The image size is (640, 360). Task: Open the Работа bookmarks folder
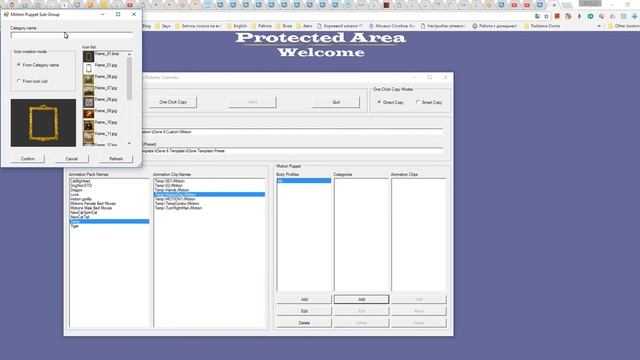(x=261, y=26)
